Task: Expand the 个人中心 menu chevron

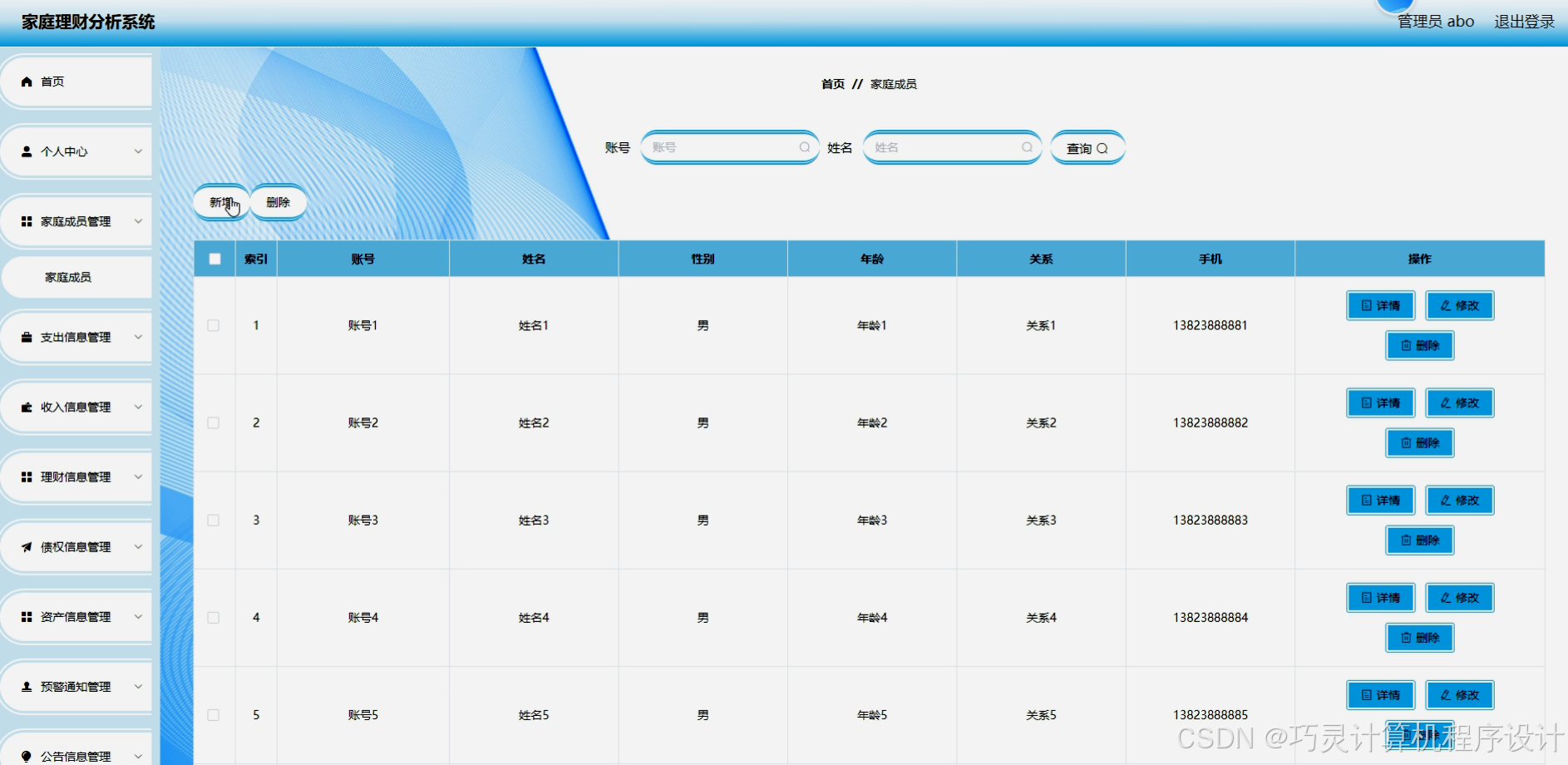Action: pyautogui.click(x=137, y=151)
